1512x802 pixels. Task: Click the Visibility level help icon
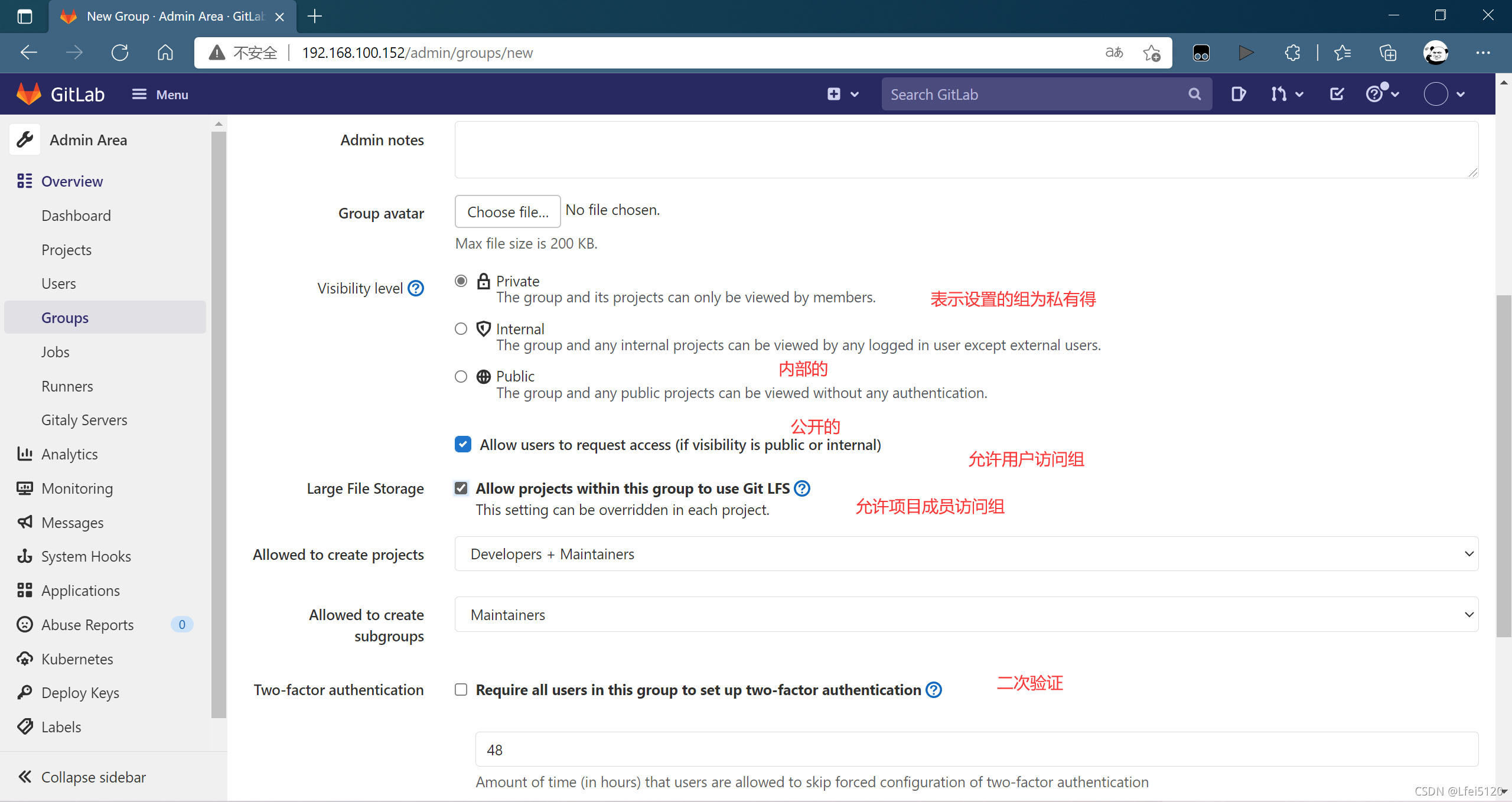[x=416, y=288]
